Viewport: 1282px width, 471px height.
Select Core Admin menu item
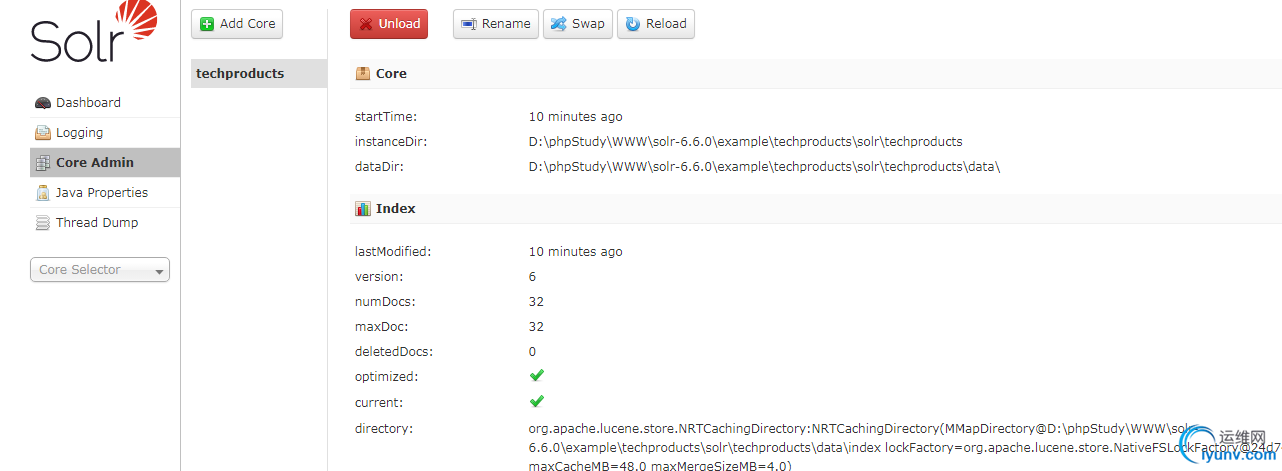(105, 163)
